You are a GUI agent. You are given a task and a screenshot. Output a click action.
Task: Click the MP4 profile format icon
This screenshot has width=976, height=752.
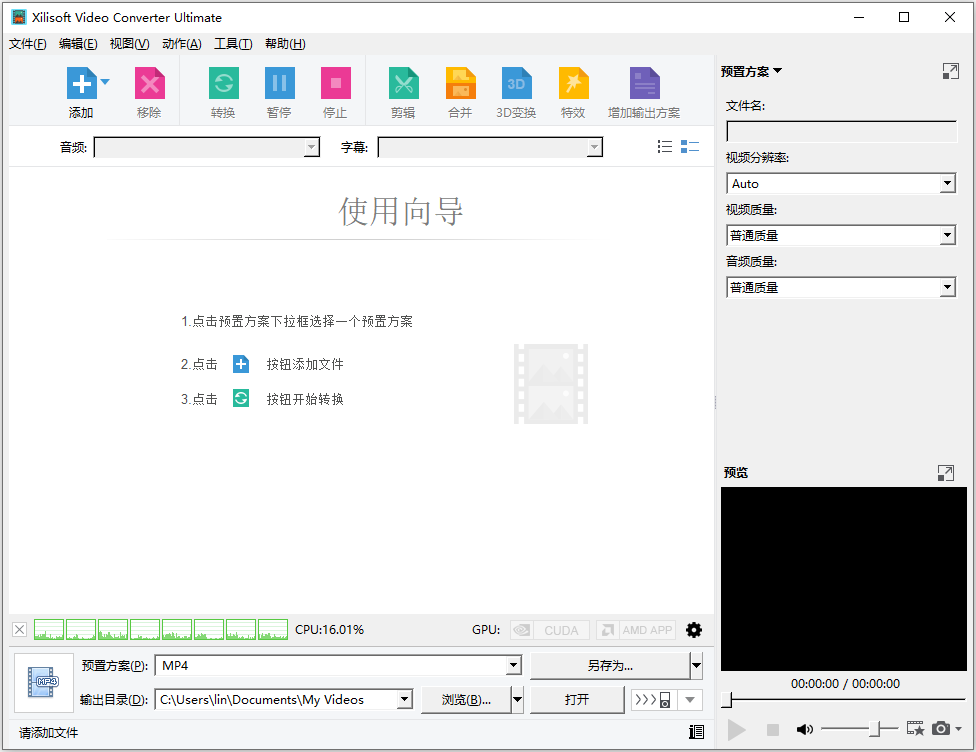(x=44, y=682)
